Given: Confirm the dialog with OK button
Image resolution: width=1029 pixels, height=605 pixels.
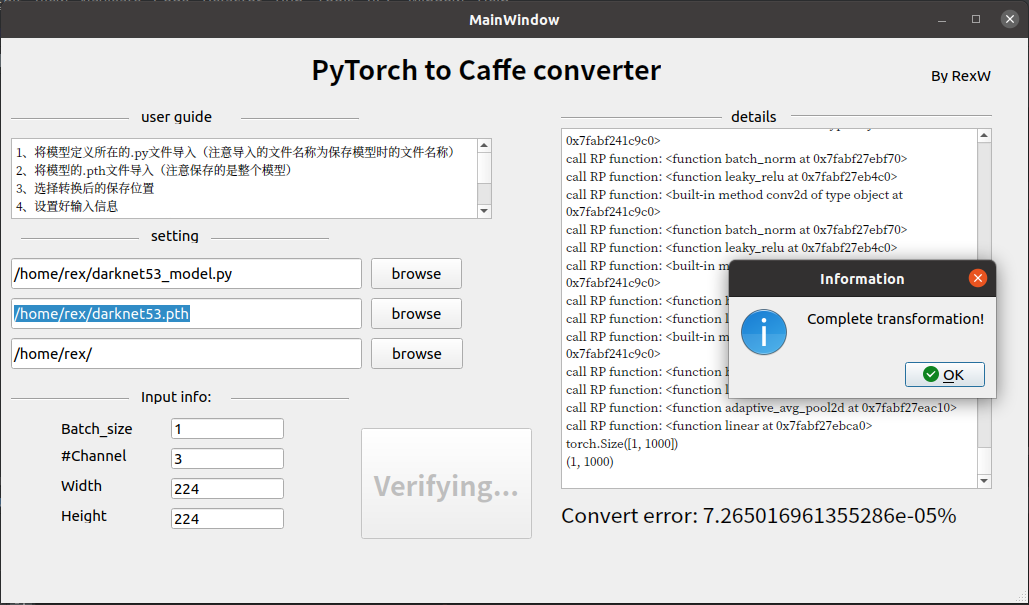Looking at the screenshot, I should click(944, 375).
